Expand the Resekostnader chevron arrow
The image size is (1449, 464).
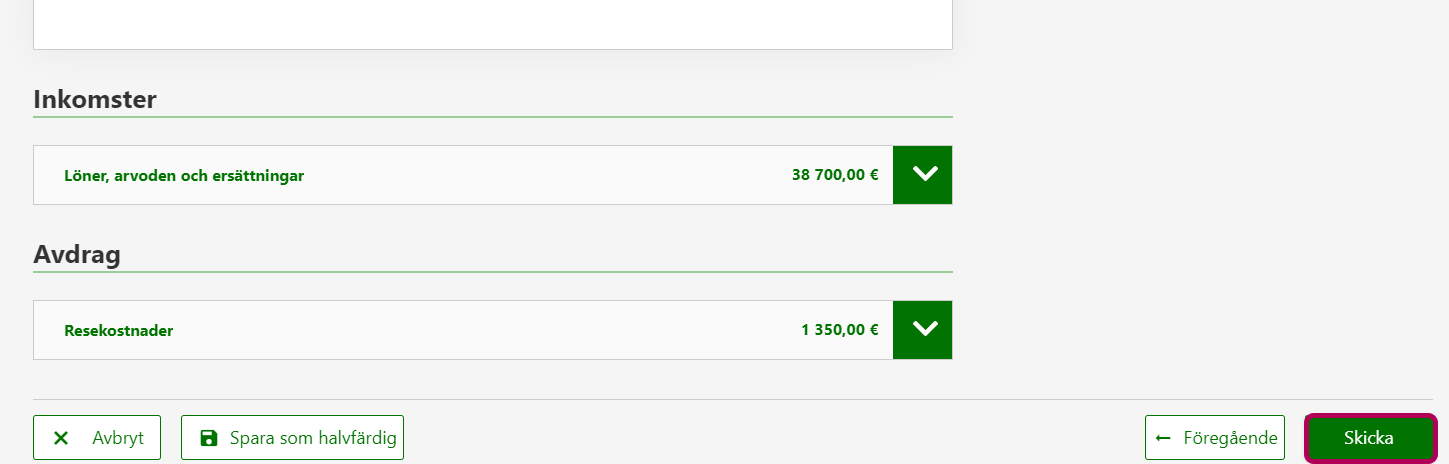tap(925, 329)
